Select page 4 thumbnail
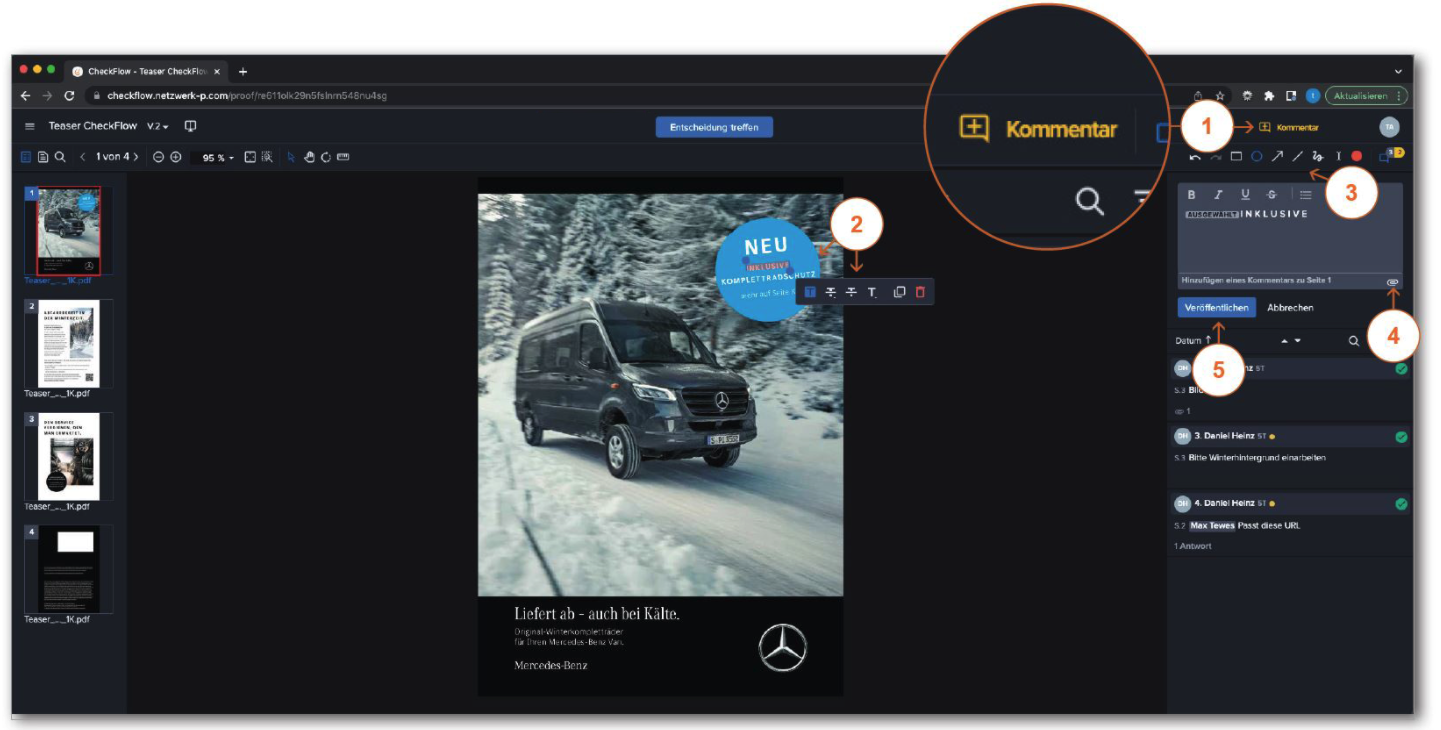Screen dimensions: 1441x730 point(68,569)
